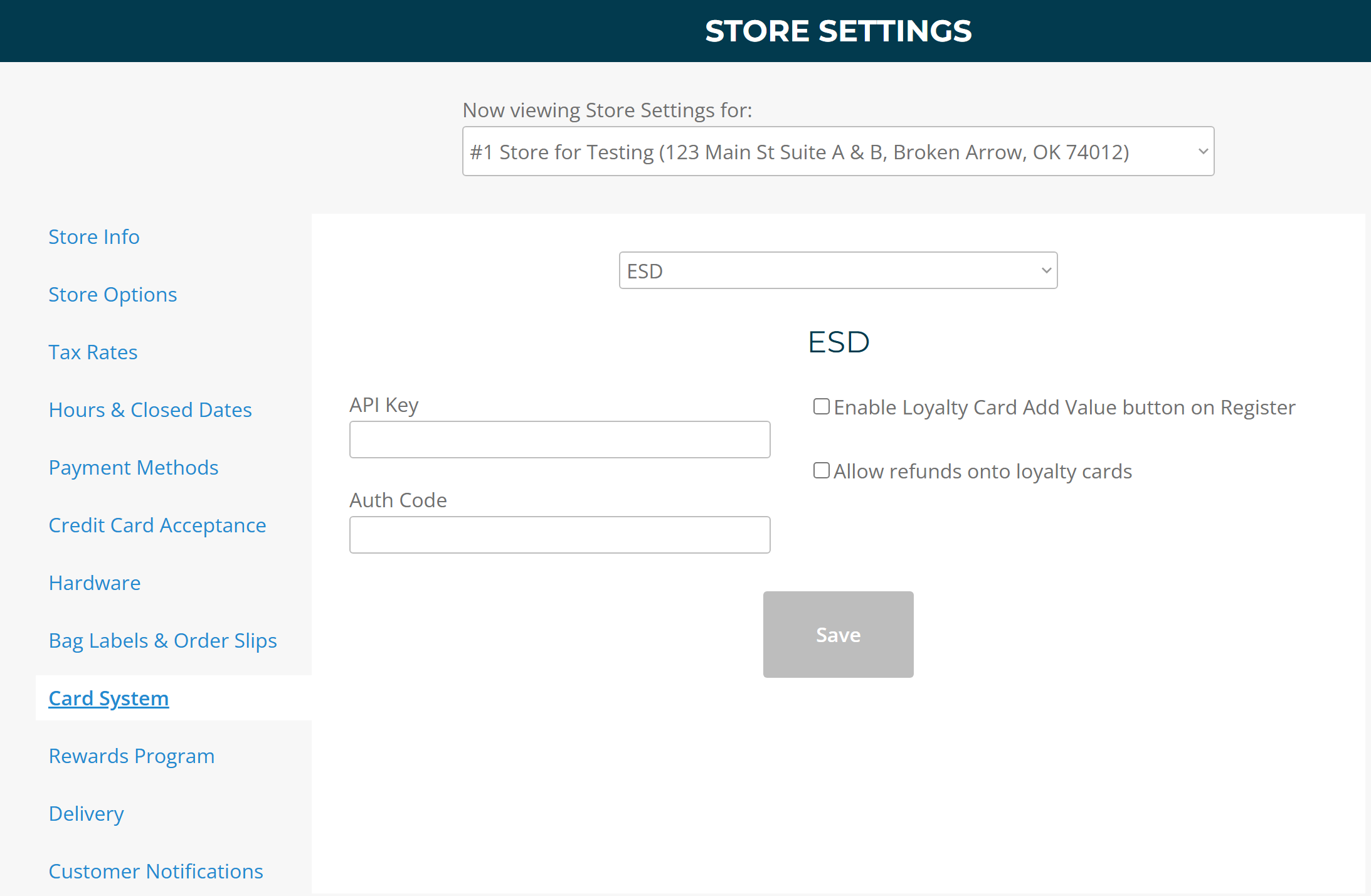
Task: Click the store dropdown chevron arrow
Action: click(1202, 152)
